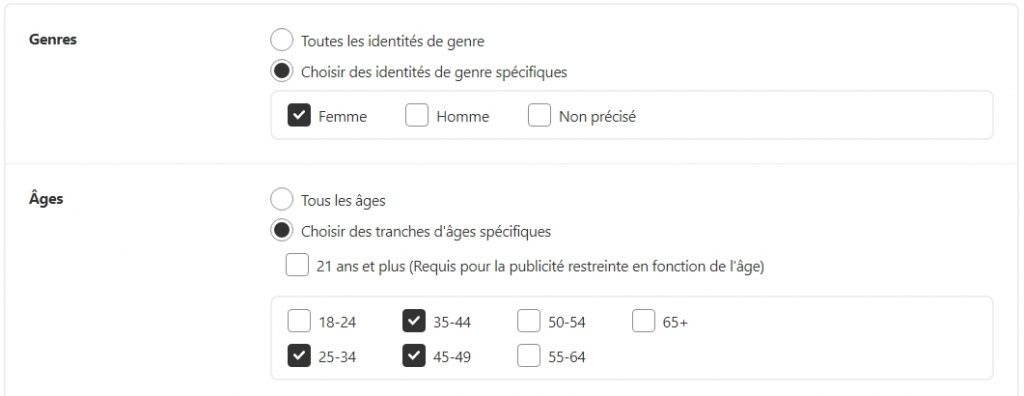This screenshot has height=396, width=1024.
Task: Click the 'Âges' section heading
Action: 46,198
